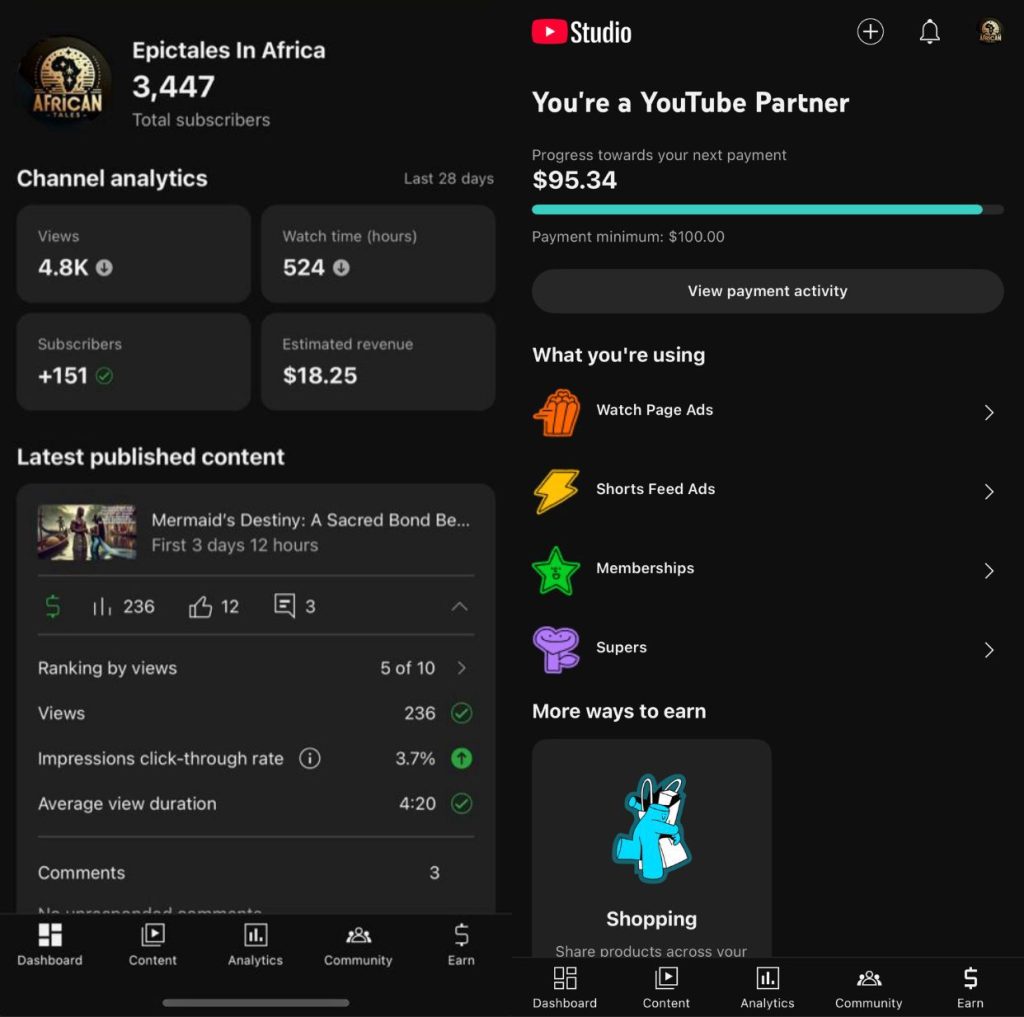Click the green up-arrow beside 3.7% click-through rate

point(462,758)
